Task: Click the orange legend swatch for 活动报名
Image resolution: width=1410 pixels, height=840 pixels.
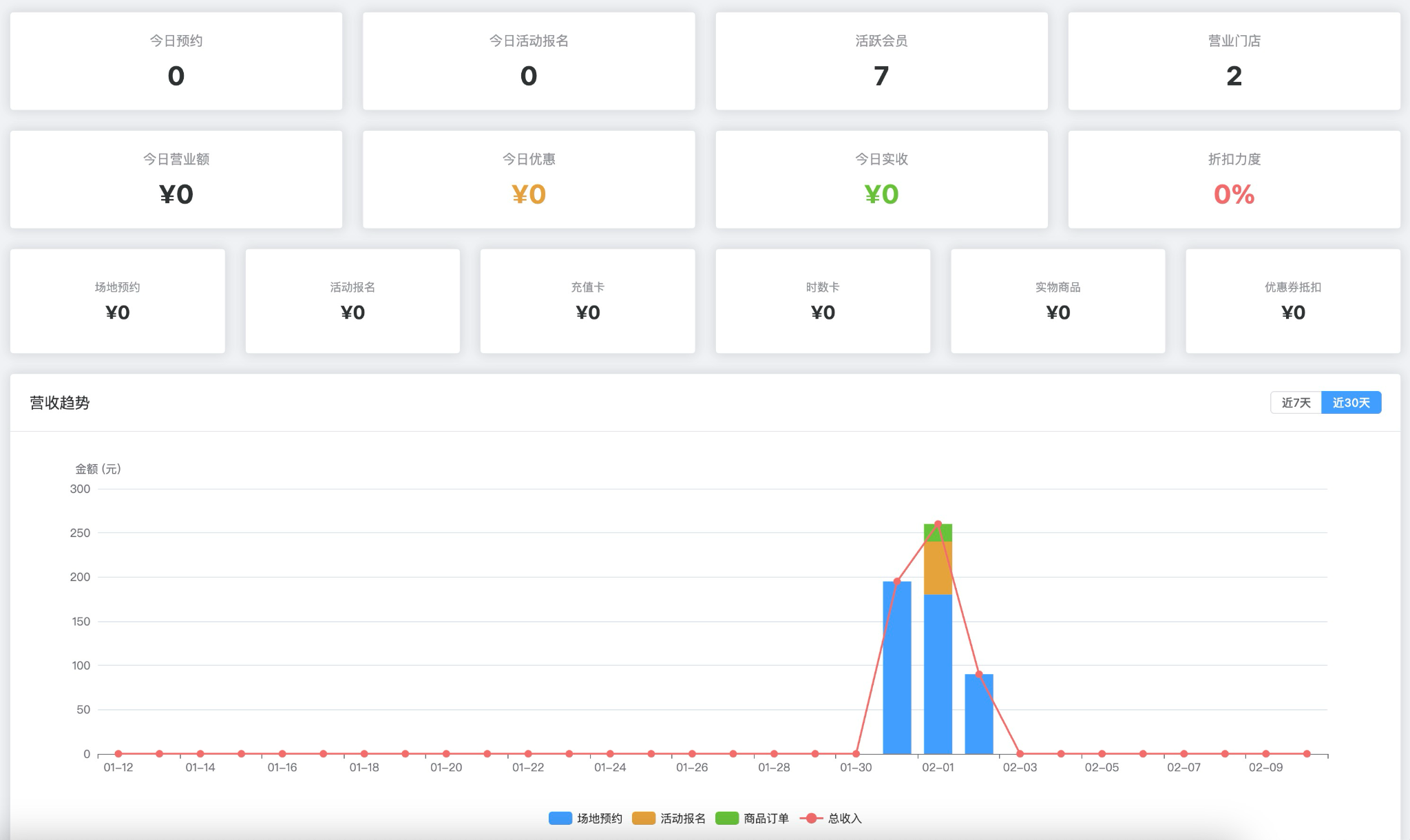Action: tap(644, 818)
